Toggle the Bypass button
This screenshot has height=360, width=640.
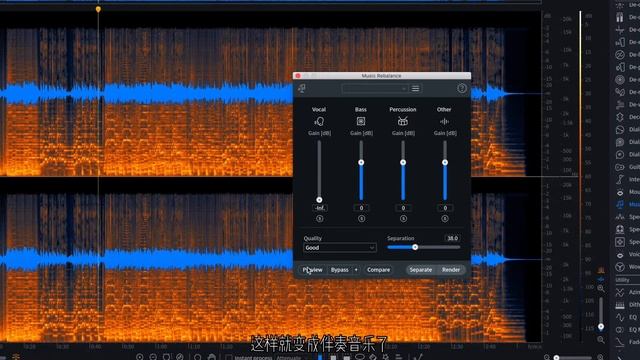click(340, 270)
